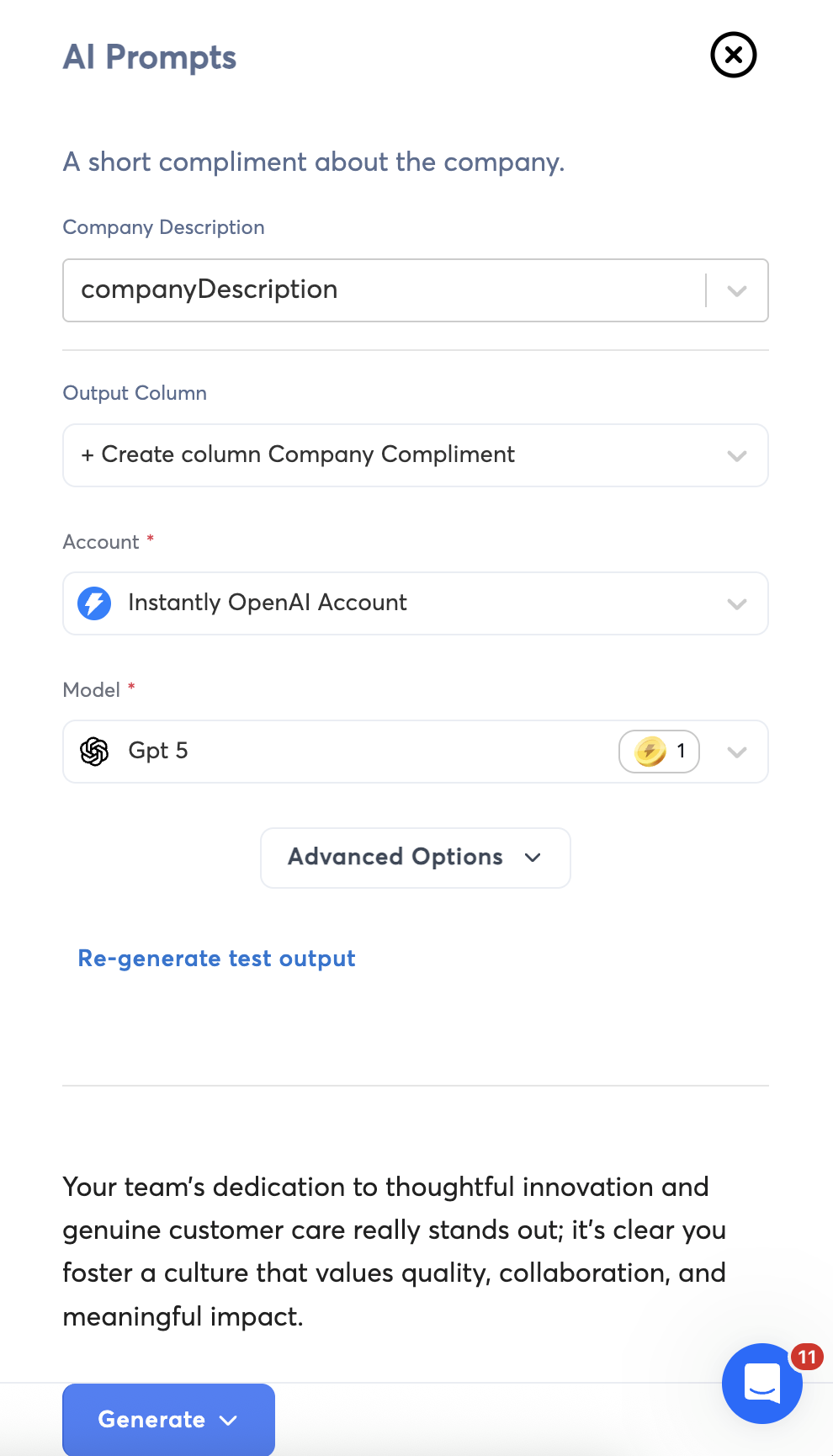Click Re-generate test output link
The height and width of the screenshot is (1456, 833).
click(216, 959)
